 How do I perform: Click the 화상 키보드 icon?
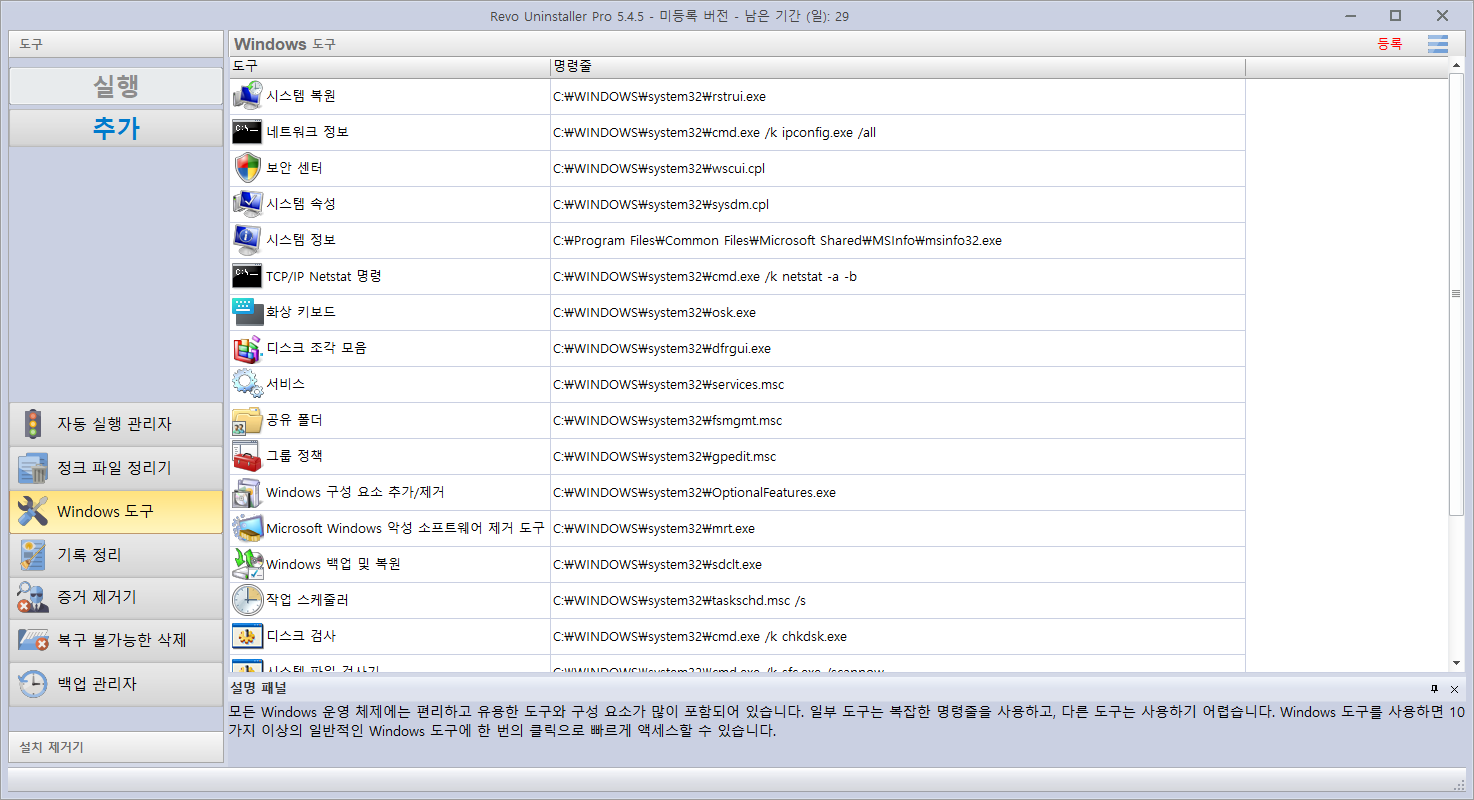247,312
